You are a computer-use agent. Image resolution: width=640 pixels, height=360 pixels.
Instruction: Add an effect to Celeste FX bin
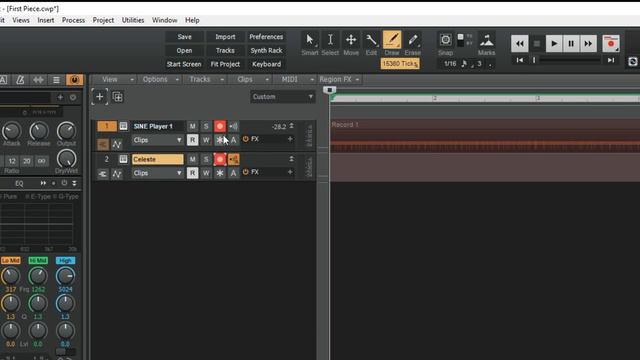[290, 172]
